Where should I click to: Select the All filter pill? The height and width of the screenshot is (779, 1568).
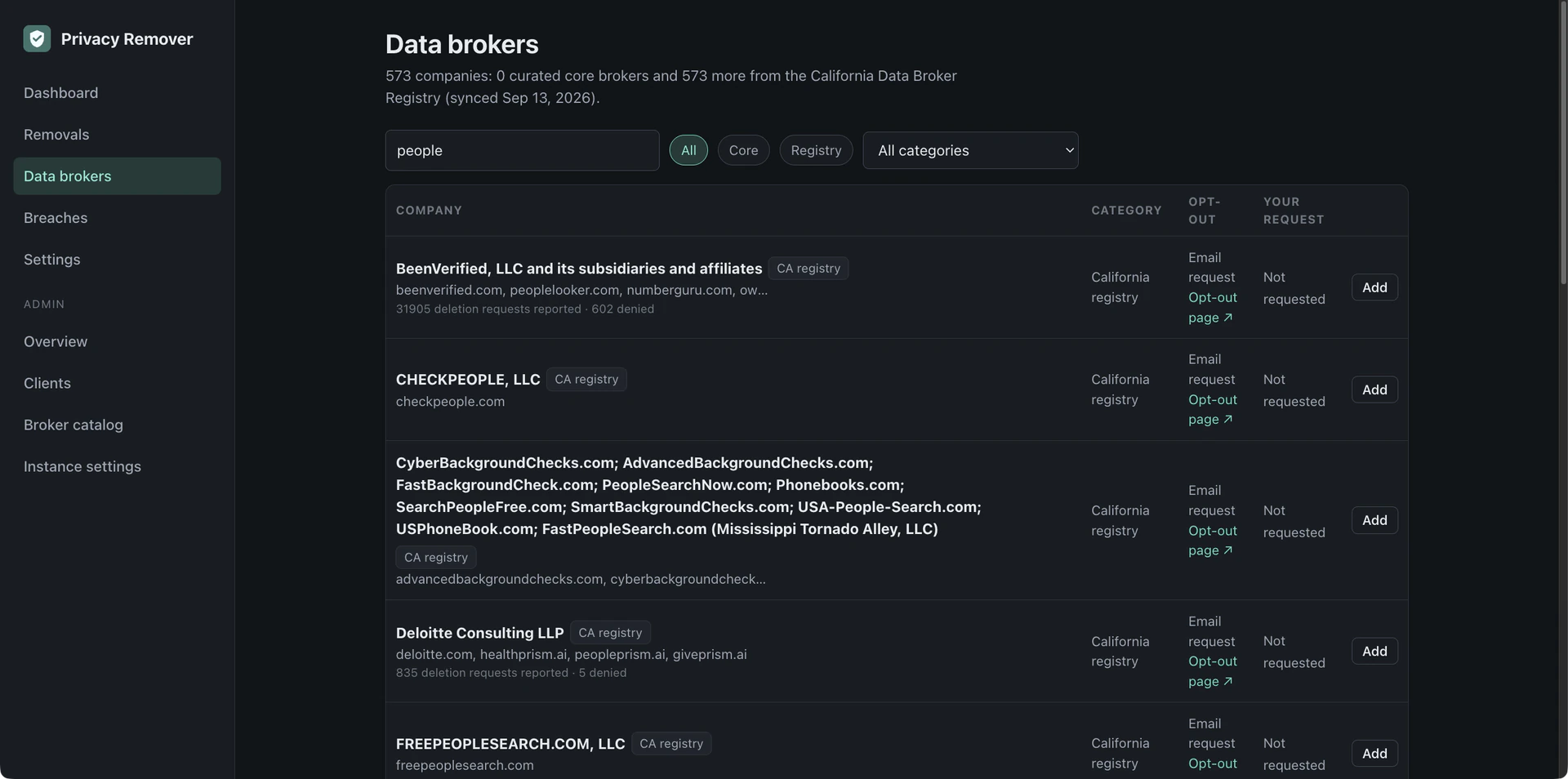(x=688, y=150)
